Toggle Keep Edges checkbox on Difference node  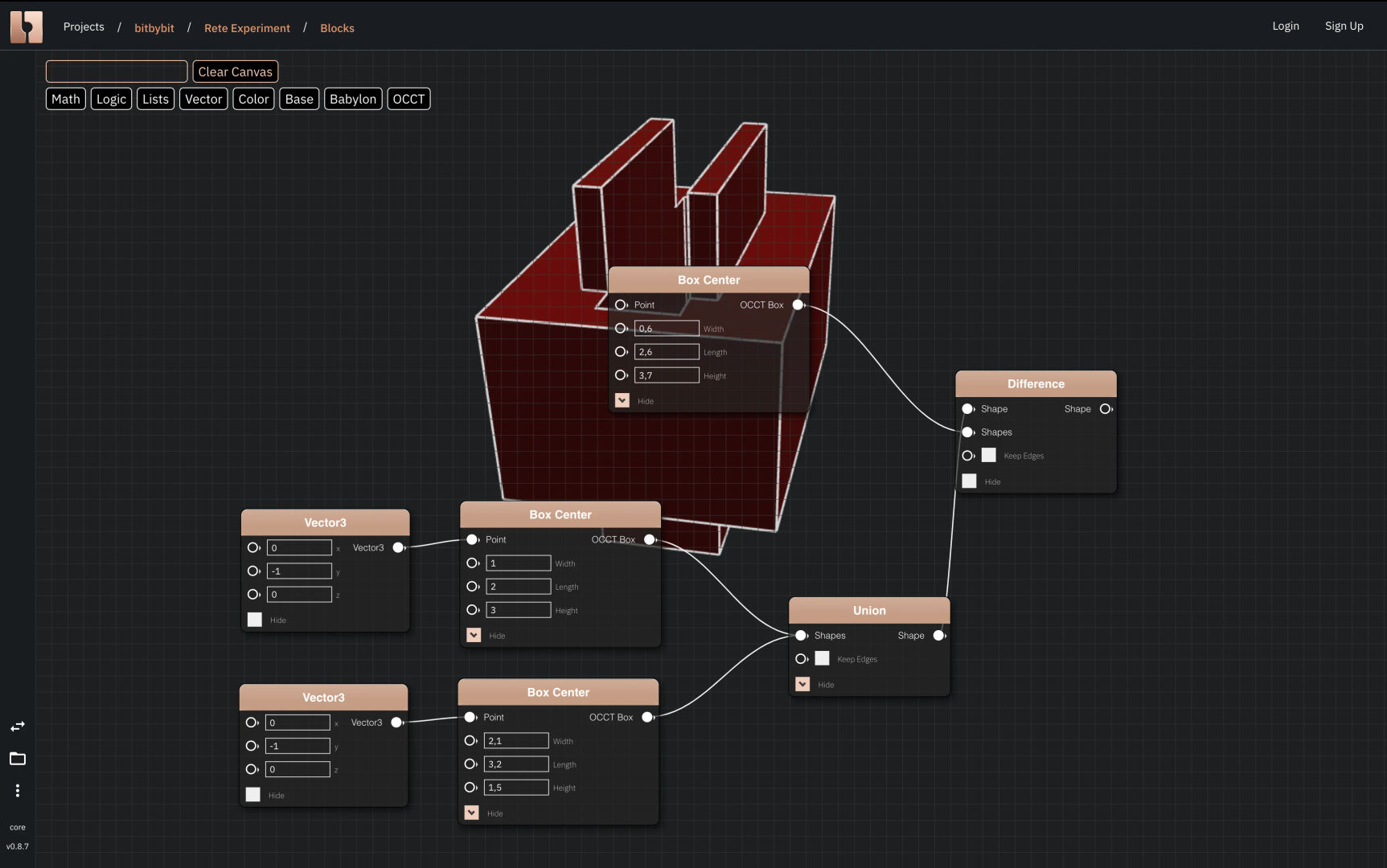click(989, 456)
